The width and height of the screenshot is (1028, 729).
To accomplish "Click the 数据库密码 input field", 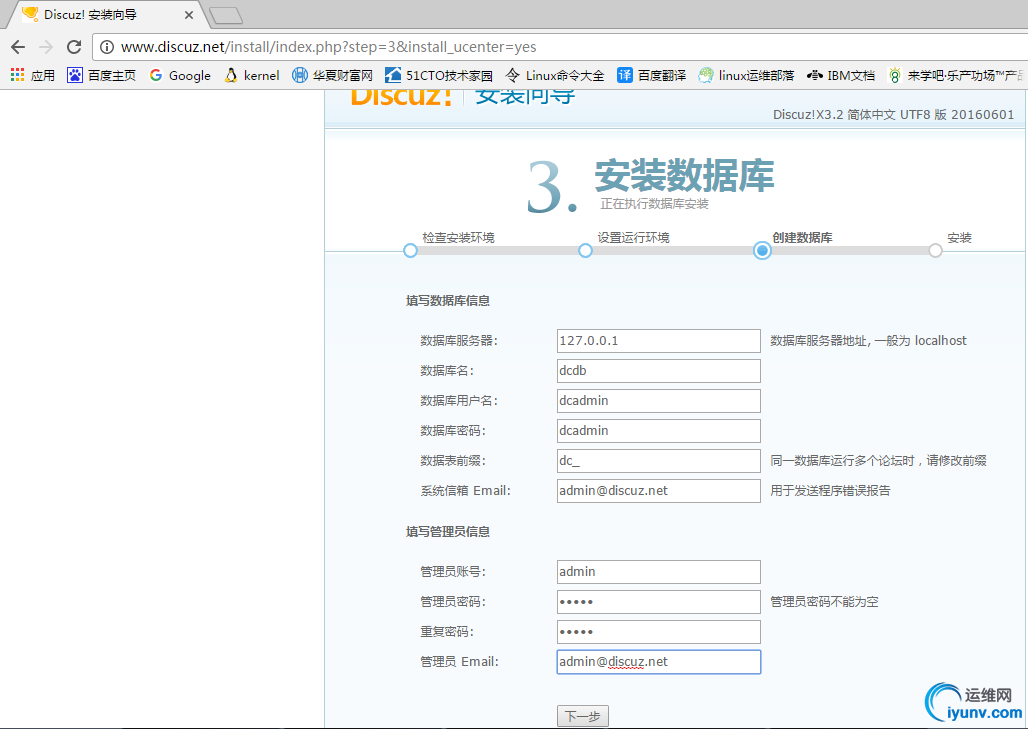I will [658, 431].
